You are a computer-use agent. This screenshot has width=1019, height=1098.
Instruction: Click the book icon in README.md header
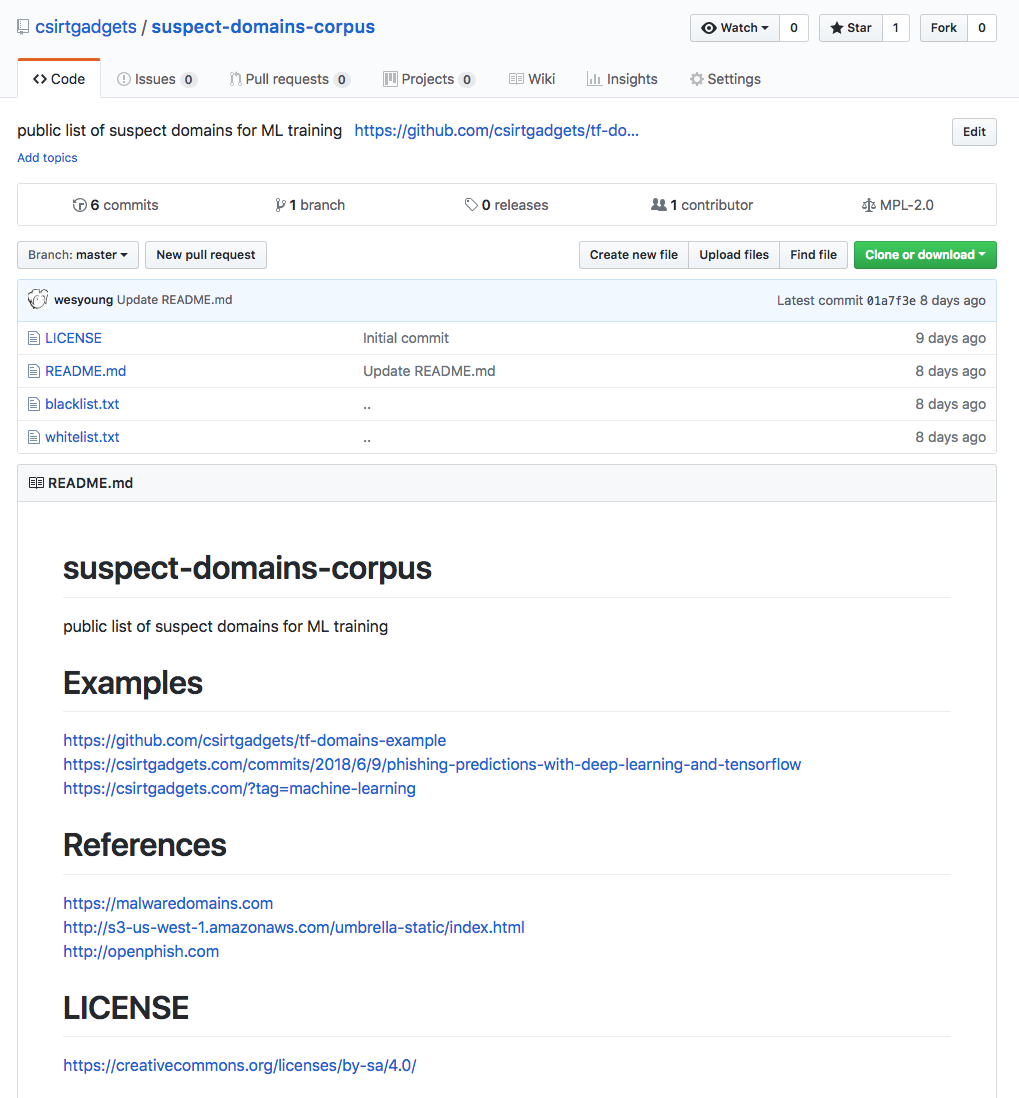tap(36, 483)
